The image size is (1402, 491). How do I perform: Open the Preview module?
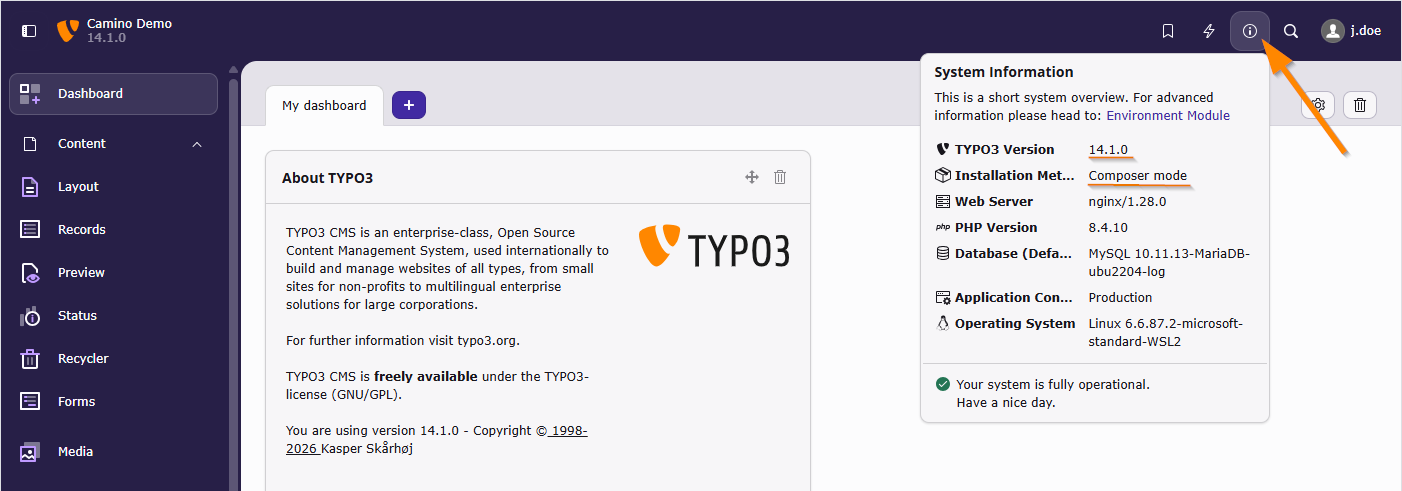pos(113,273)
